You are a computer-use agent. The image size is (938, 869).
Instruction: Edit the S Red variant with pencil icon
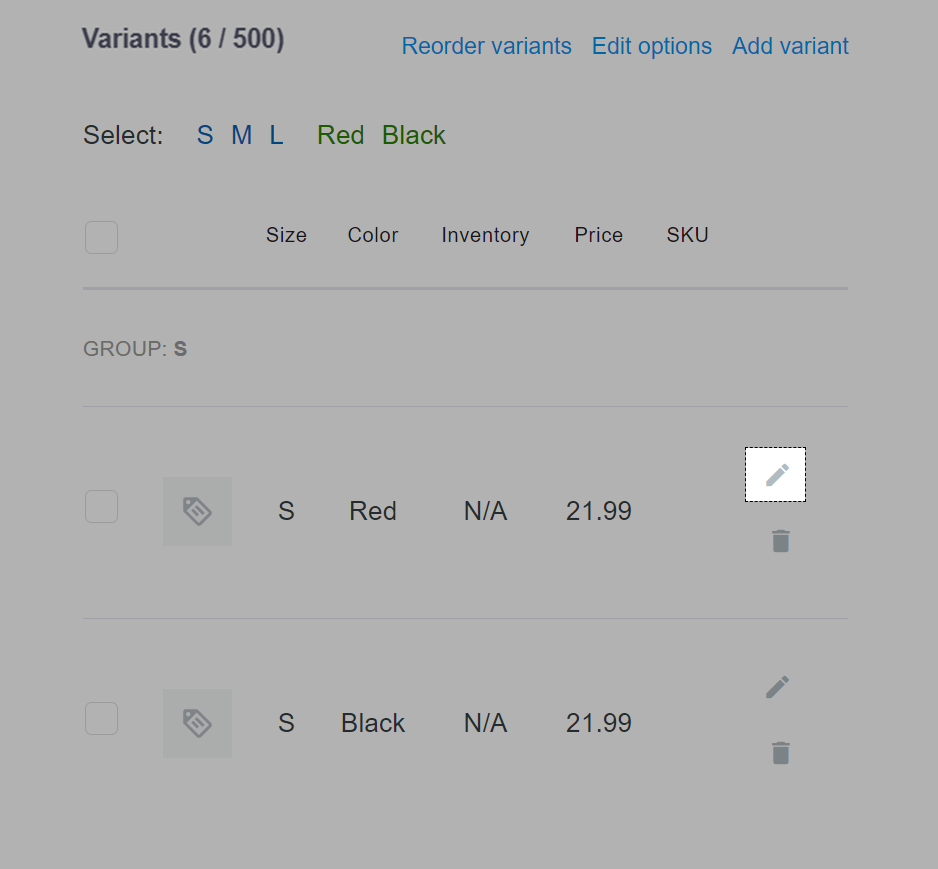click(776, 475)
